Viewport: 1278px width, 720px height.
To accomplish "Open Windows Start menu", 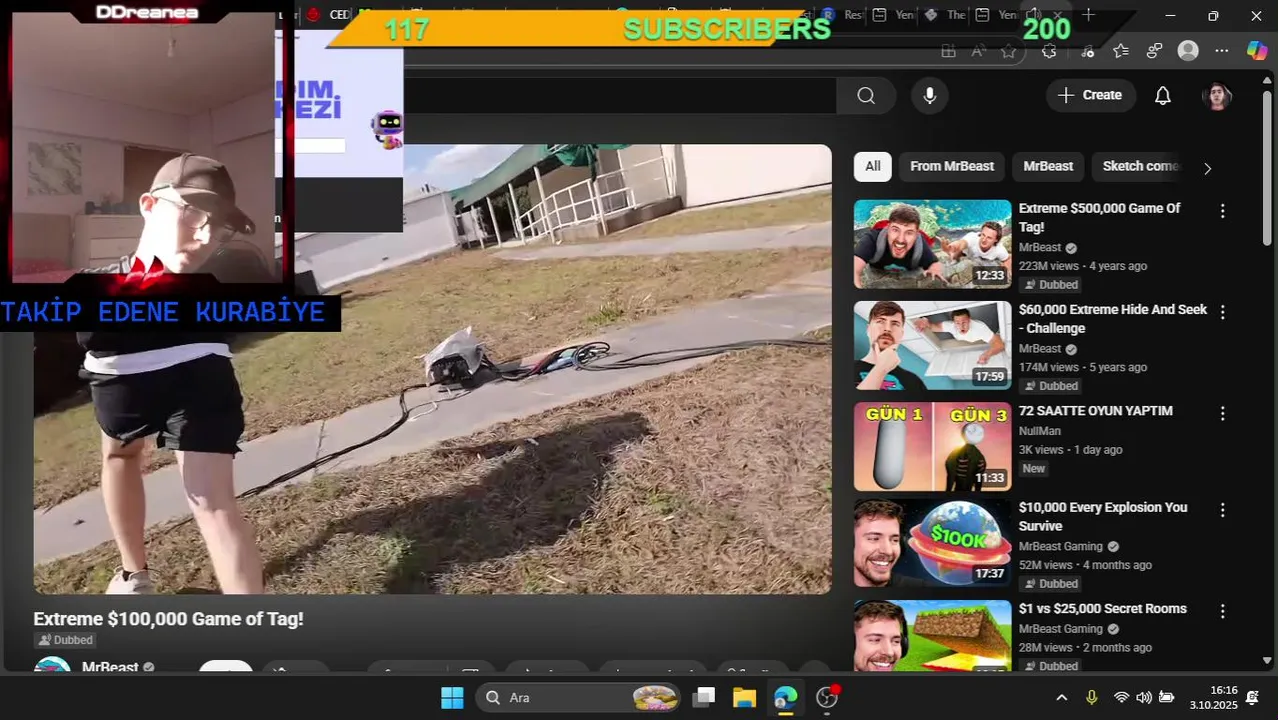I will point(452,697).
